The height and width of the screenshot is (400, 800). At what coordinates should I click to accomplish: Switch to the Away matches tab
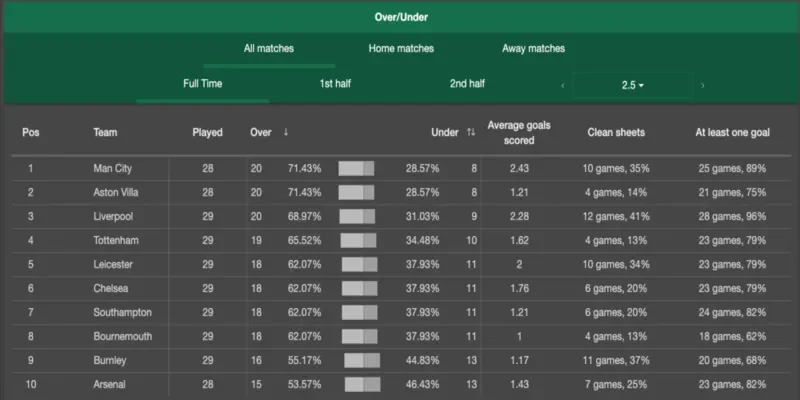click(x=533, y=48)
